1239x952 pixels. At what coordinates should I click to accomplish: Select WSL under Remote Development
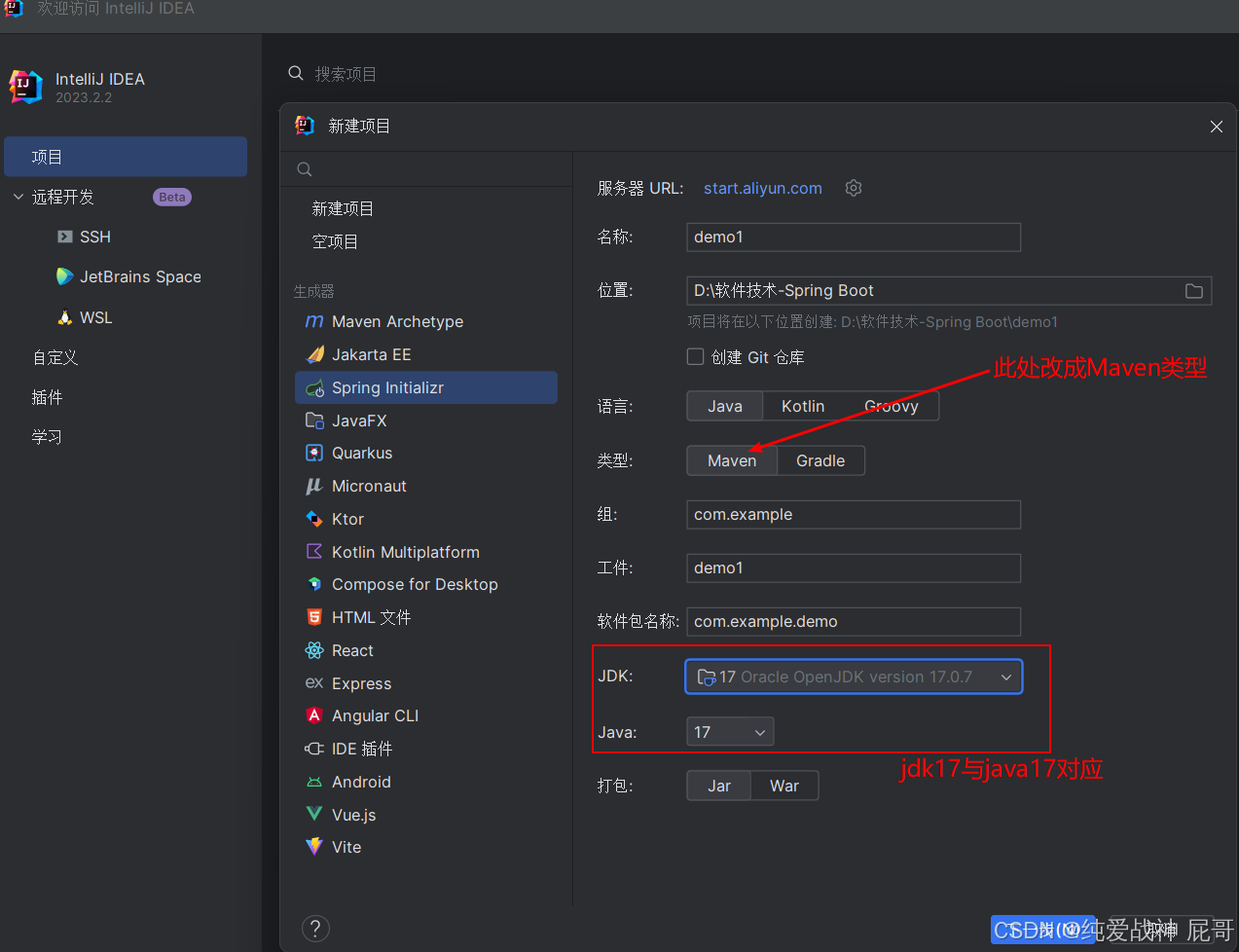pyautogui.click(x=96, y=317)
